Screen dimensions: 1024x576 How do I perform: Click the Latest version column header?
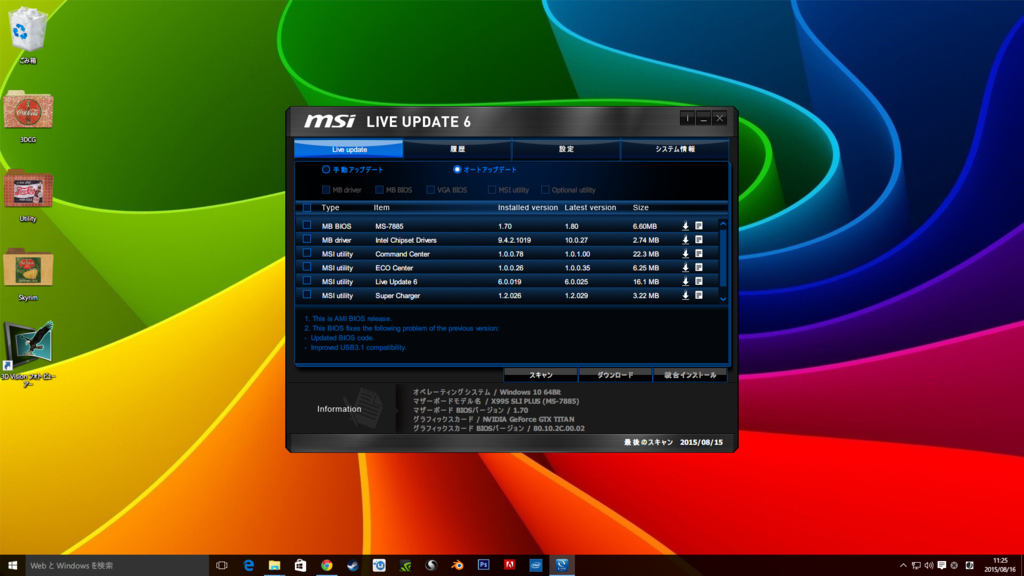point(590,208)
